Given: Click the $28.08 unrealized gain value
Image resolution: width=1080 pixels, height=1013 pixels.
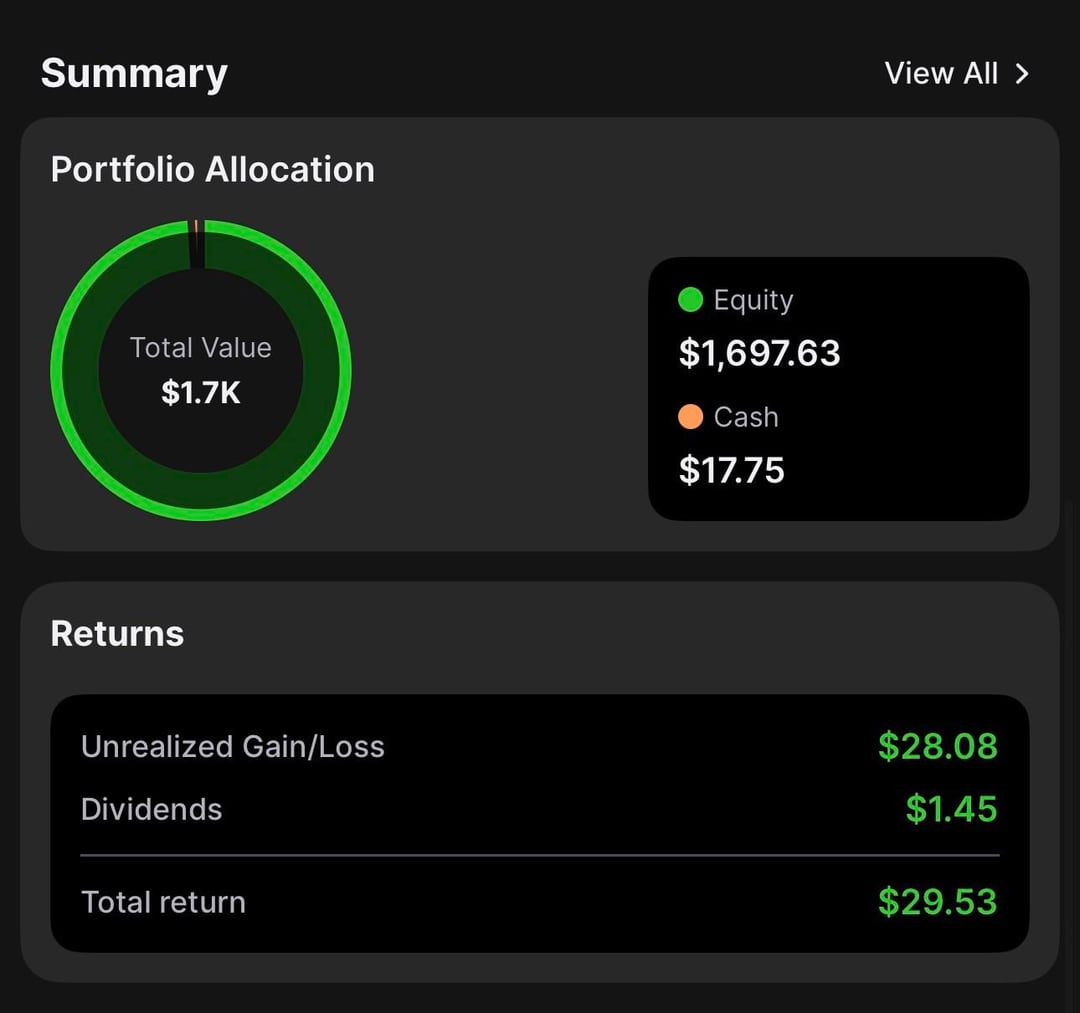Looking at the screenshot, I should click(x=937, y=747).
